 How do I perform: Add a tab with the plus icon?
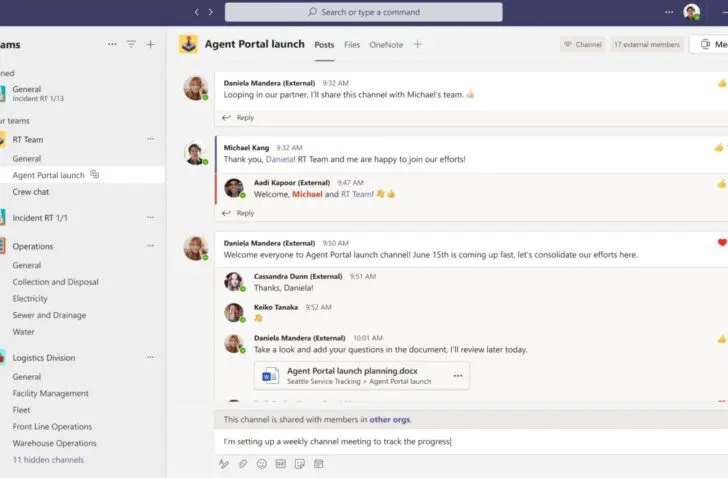point(417,44)
